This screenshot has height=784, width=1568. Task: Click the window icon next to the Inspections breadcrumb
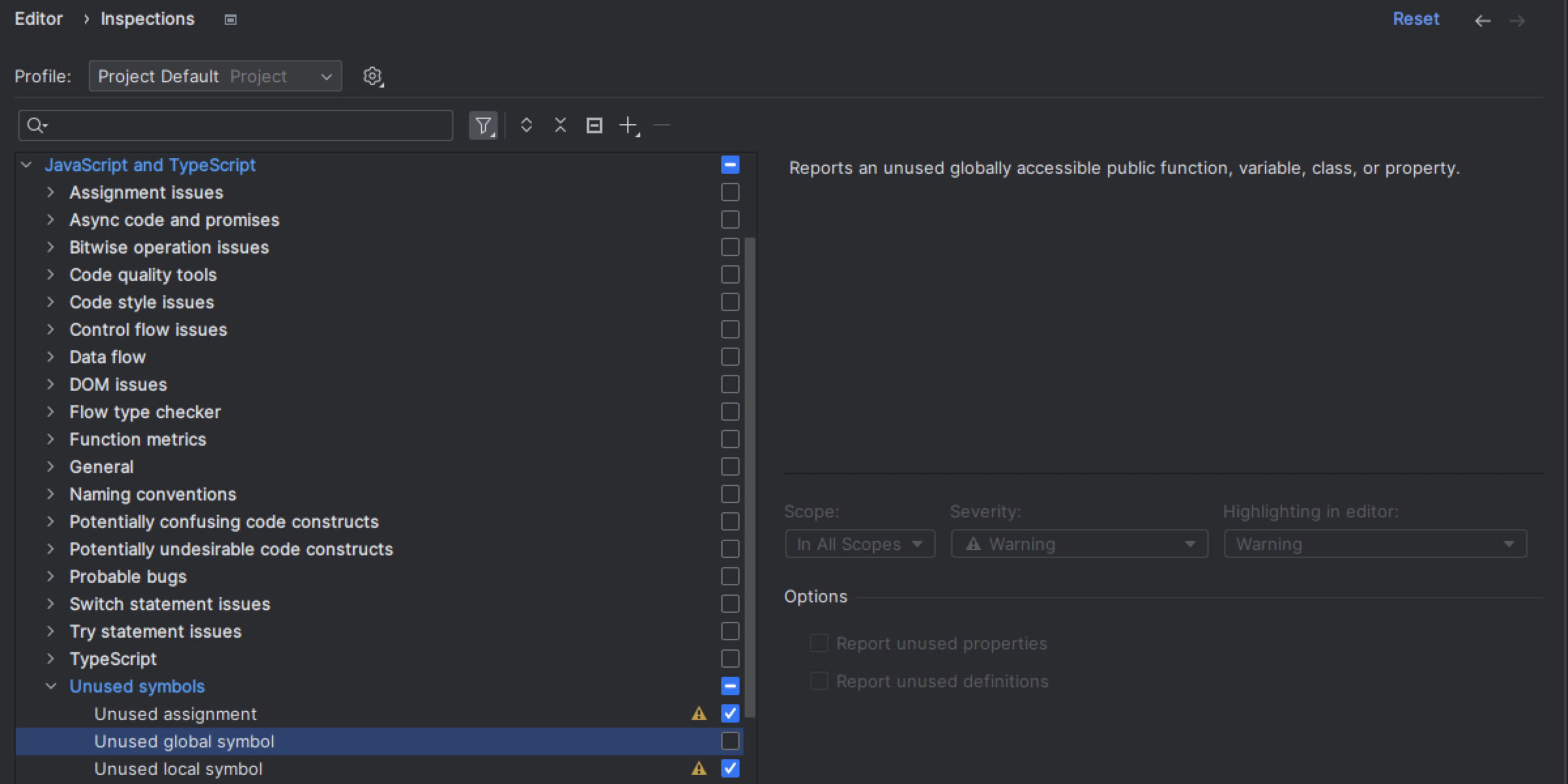coord(230,20)
